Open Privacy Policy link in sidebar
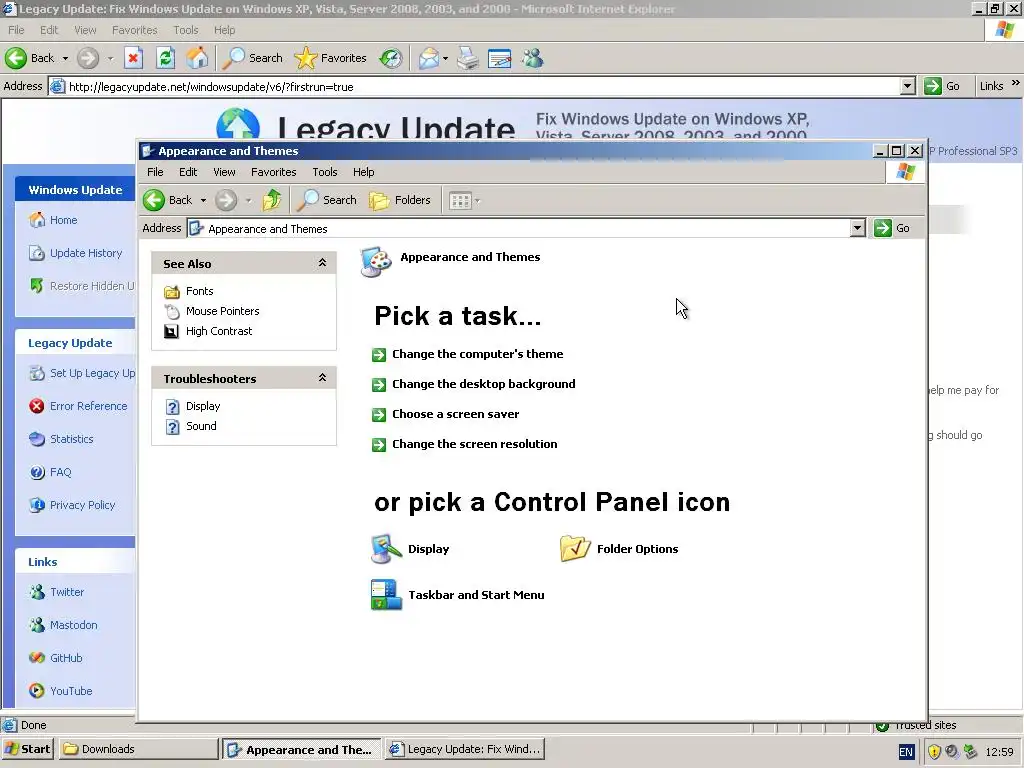Image resolution: width=1024 pixels, height=768 pixels. pyautogui.click(x=72, y=505)
